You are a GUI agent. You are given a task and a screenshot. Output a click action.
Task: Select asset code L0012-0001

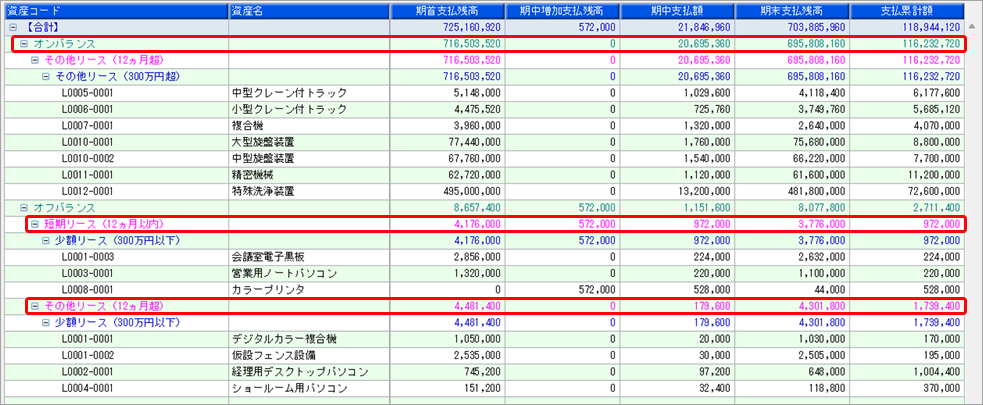coord(88,191)
